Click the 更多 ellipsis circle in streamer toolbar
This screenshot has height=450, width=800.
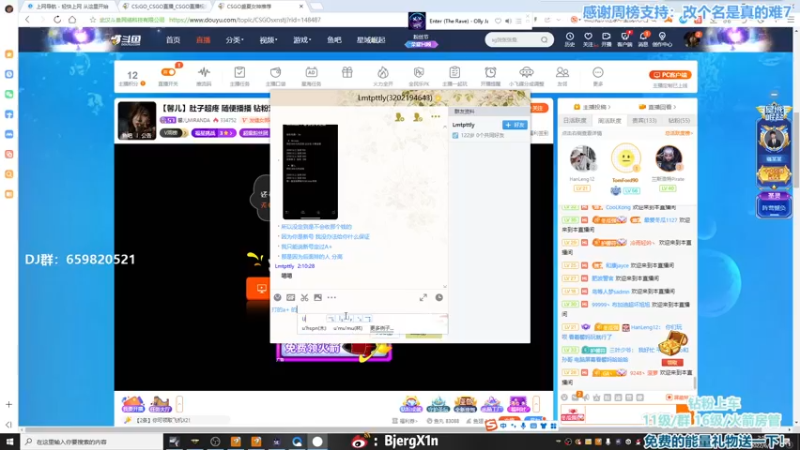(x=598, y=72)
